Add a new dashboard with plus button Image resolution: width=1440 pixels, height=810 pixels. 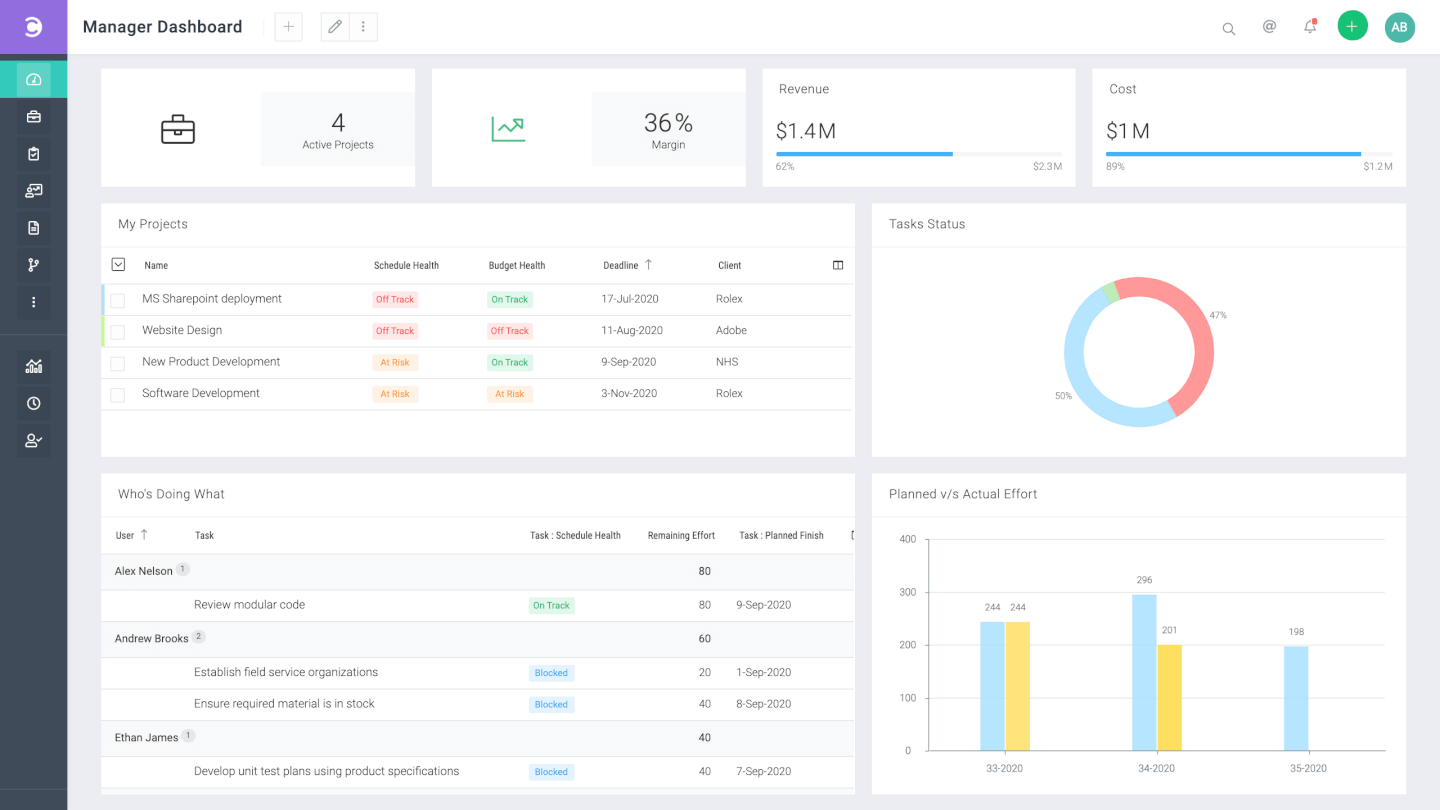pyautogui.click(x=288, y=27)
